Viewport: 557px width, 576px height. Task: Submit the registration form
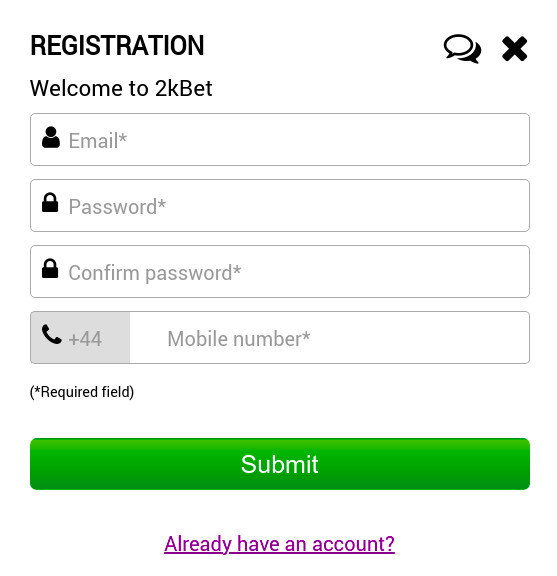coord(280,464)
